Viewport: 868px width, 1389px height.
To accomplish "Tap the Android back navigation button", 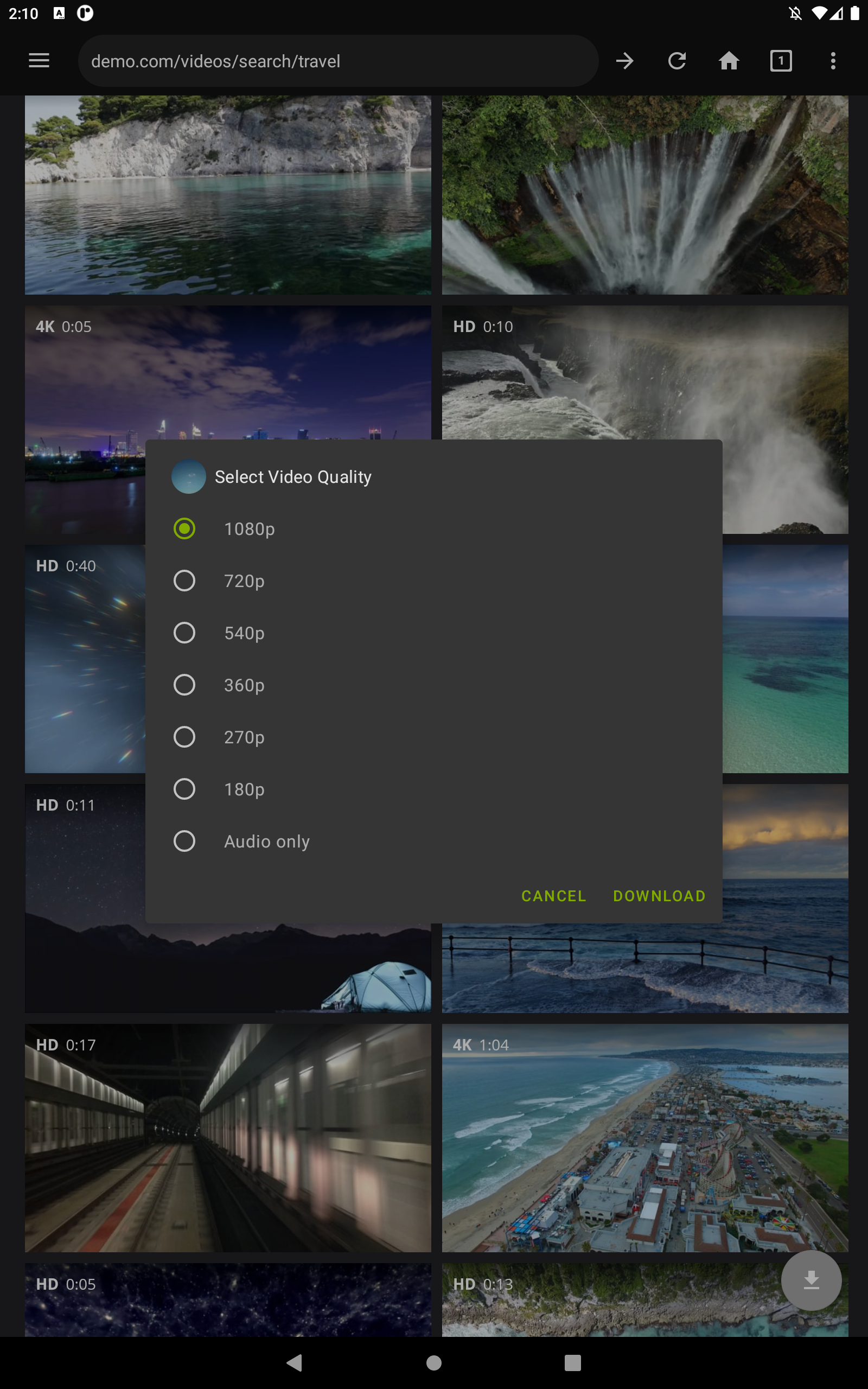I will [x=295, y=1362].
